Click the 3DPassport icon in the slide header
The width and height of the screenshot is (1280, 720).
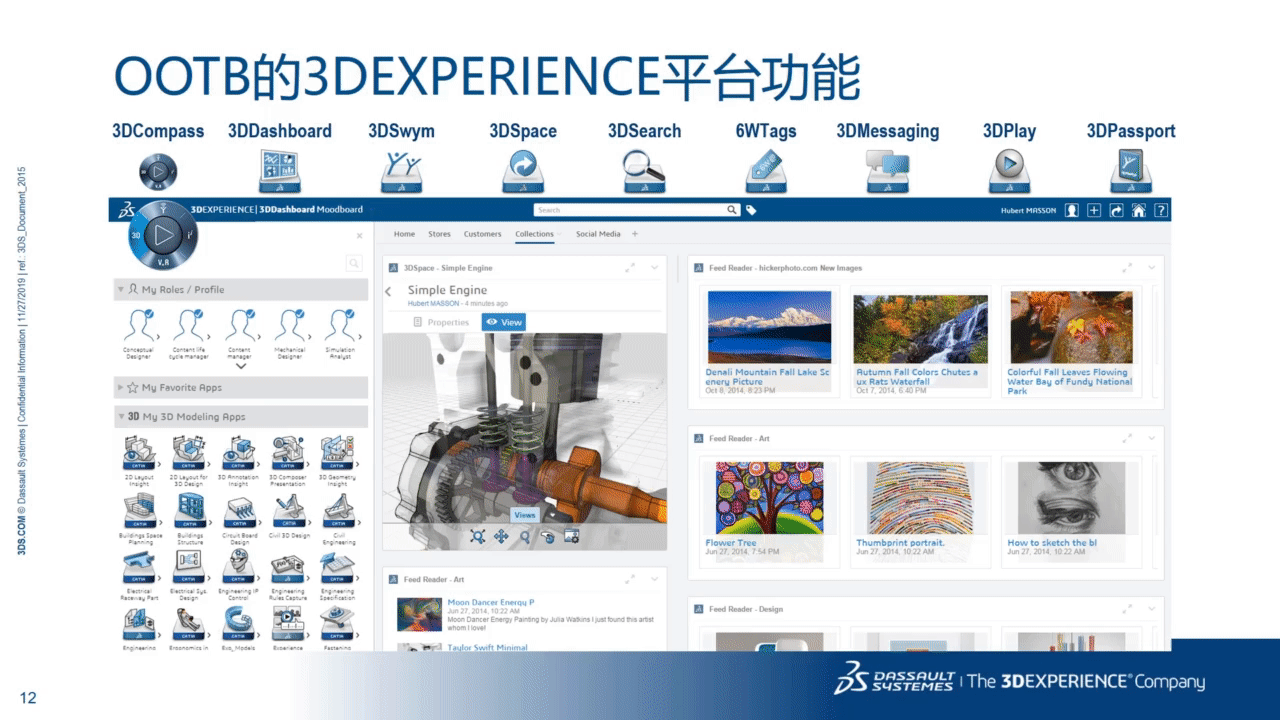click(1131, 171)
